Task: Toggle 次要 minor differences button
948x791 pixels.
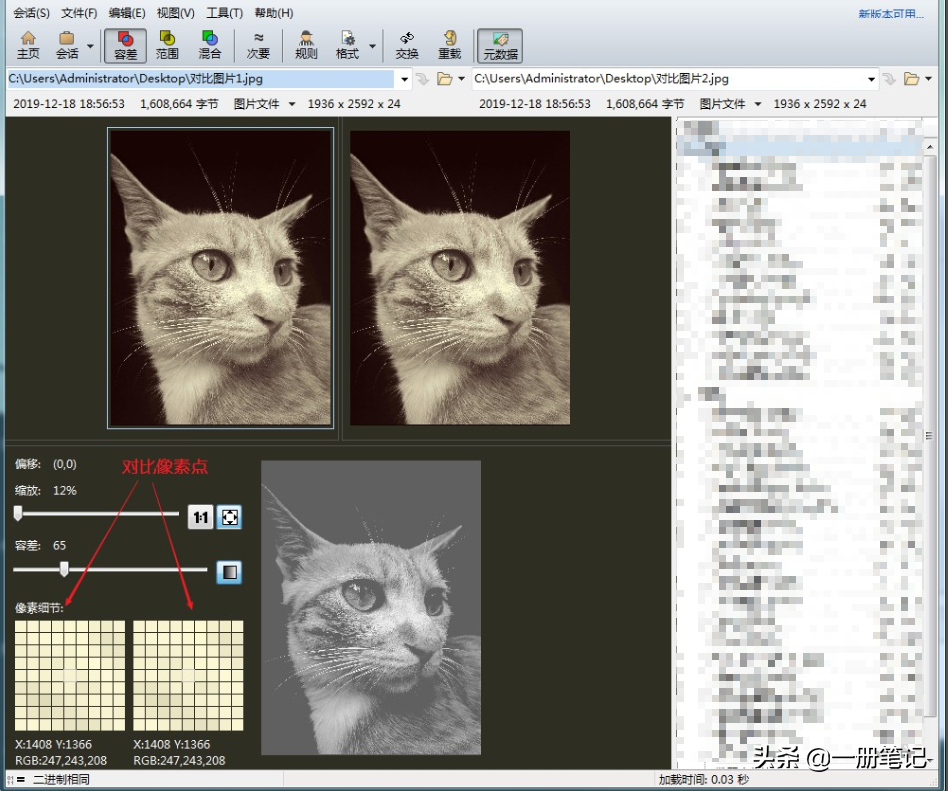Action: pos(258,45)
